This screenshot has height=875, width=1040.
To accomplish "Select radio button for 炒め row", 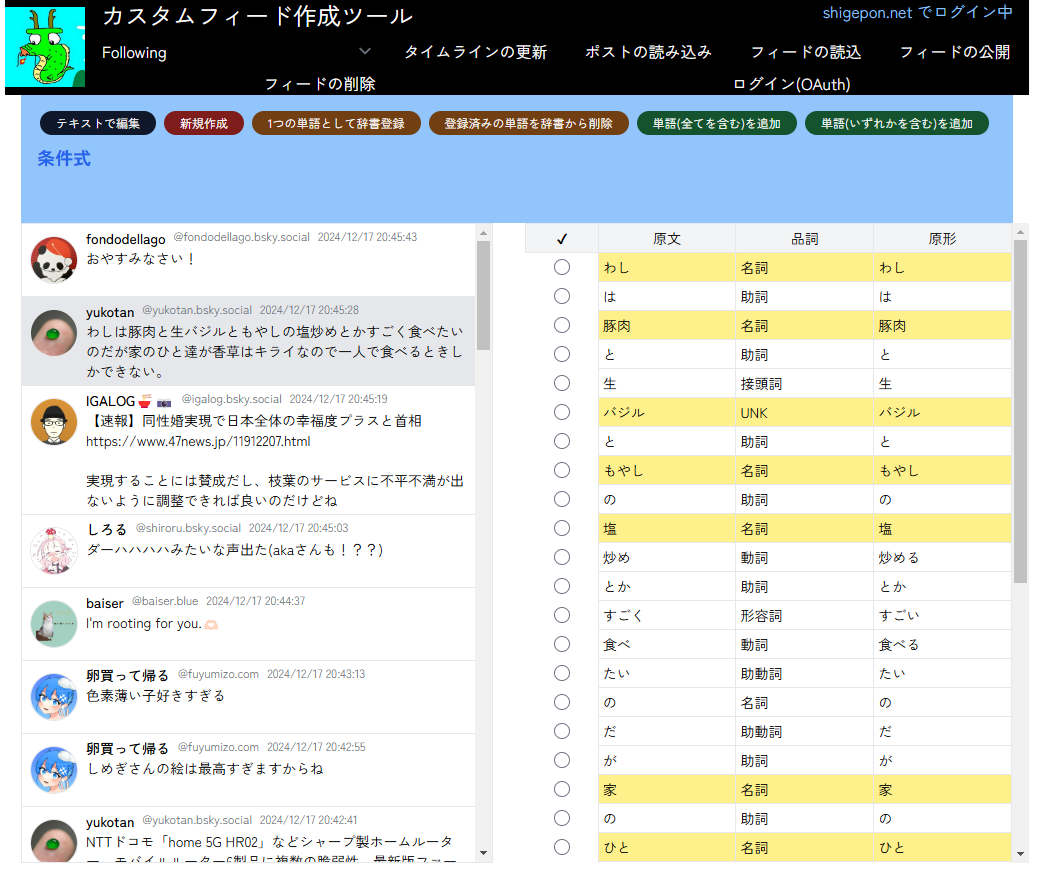I will pos(562,557).
